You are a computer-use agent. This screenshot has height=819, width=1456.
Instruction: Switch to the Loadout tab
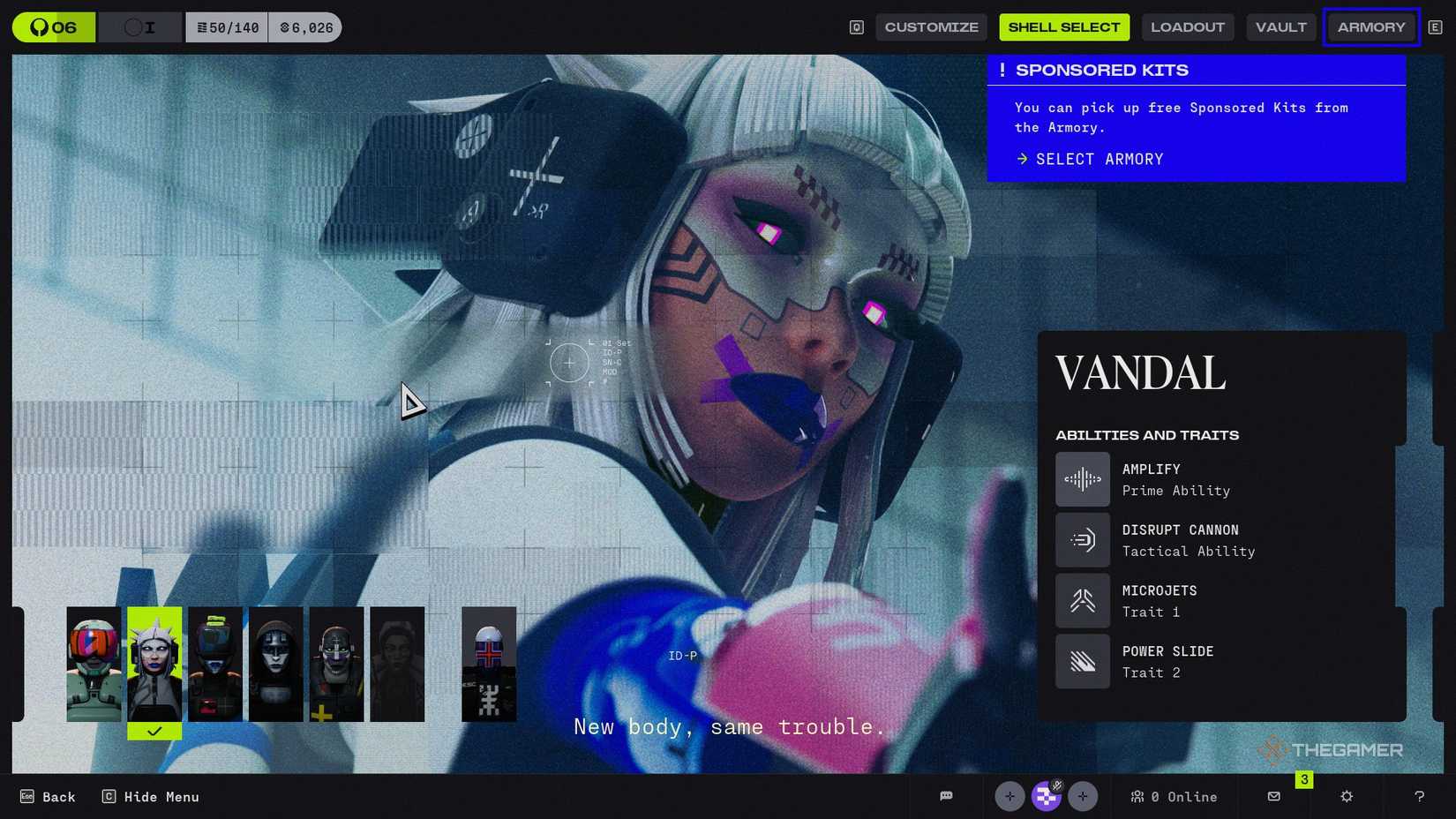point(1188,26)
